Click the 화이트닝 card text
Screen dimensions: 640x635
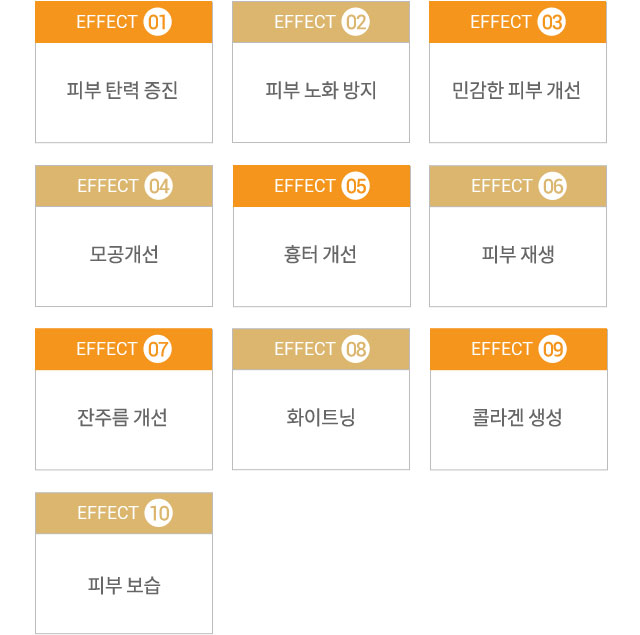pos(320,417)
